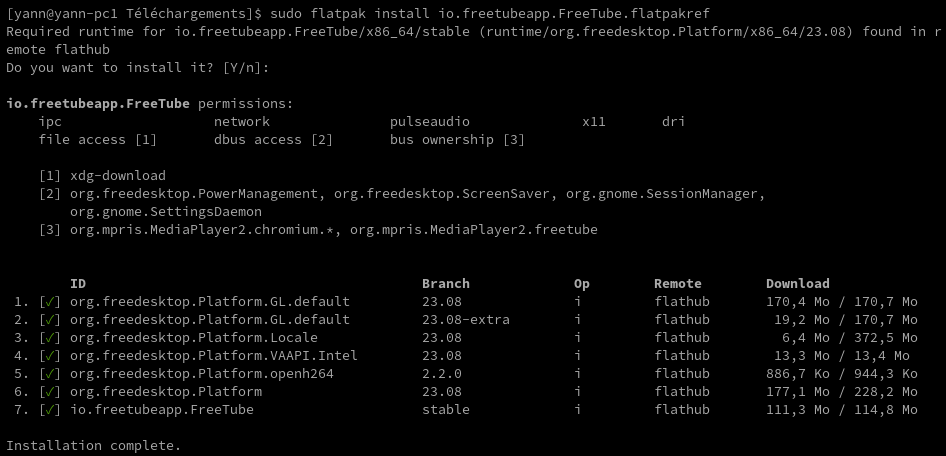The height and width of the screenshot is (456, 946).
Task: Click the checkmark on the 23.08-extra branch row
Action: coord(50,320)
